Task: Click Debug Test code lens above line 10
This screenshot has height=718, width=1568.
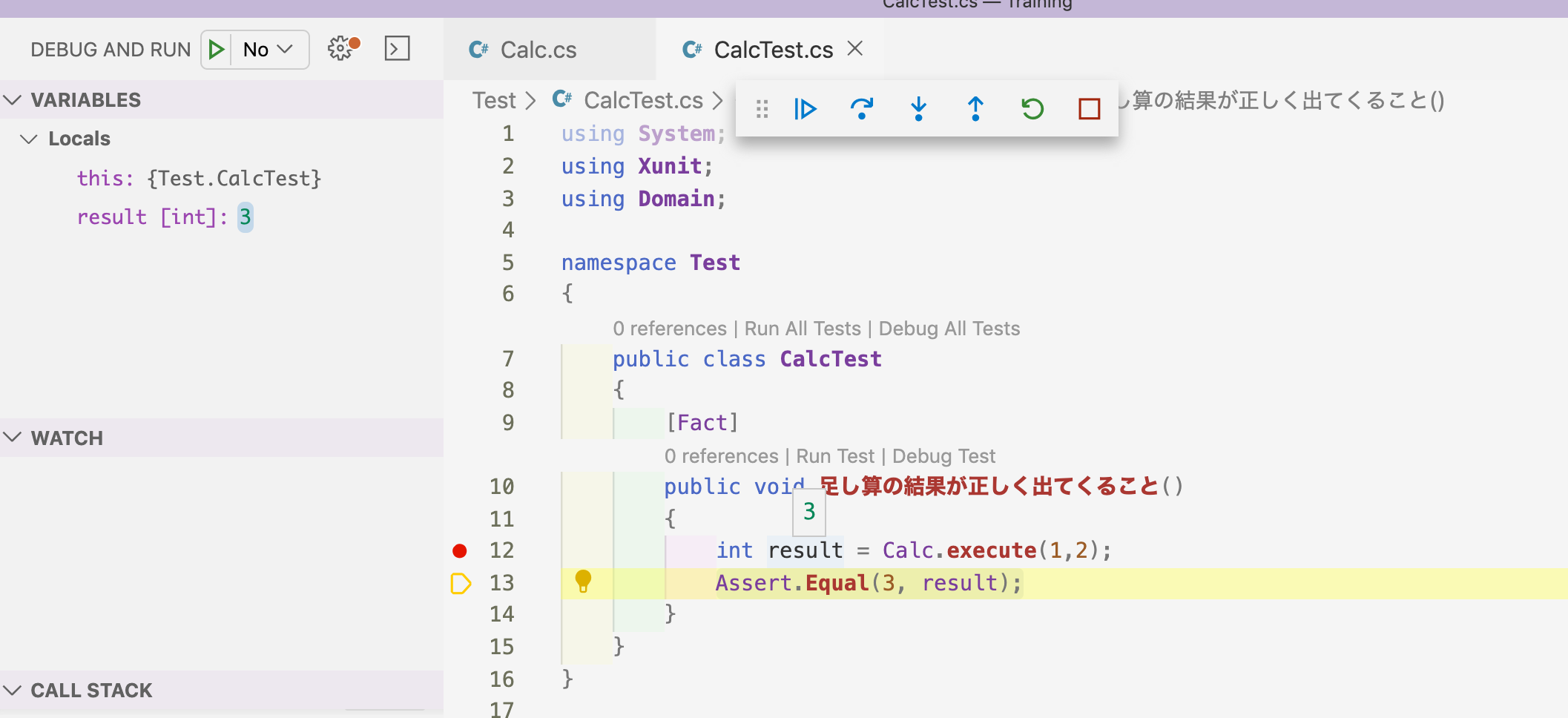Action: pos(943,456)
